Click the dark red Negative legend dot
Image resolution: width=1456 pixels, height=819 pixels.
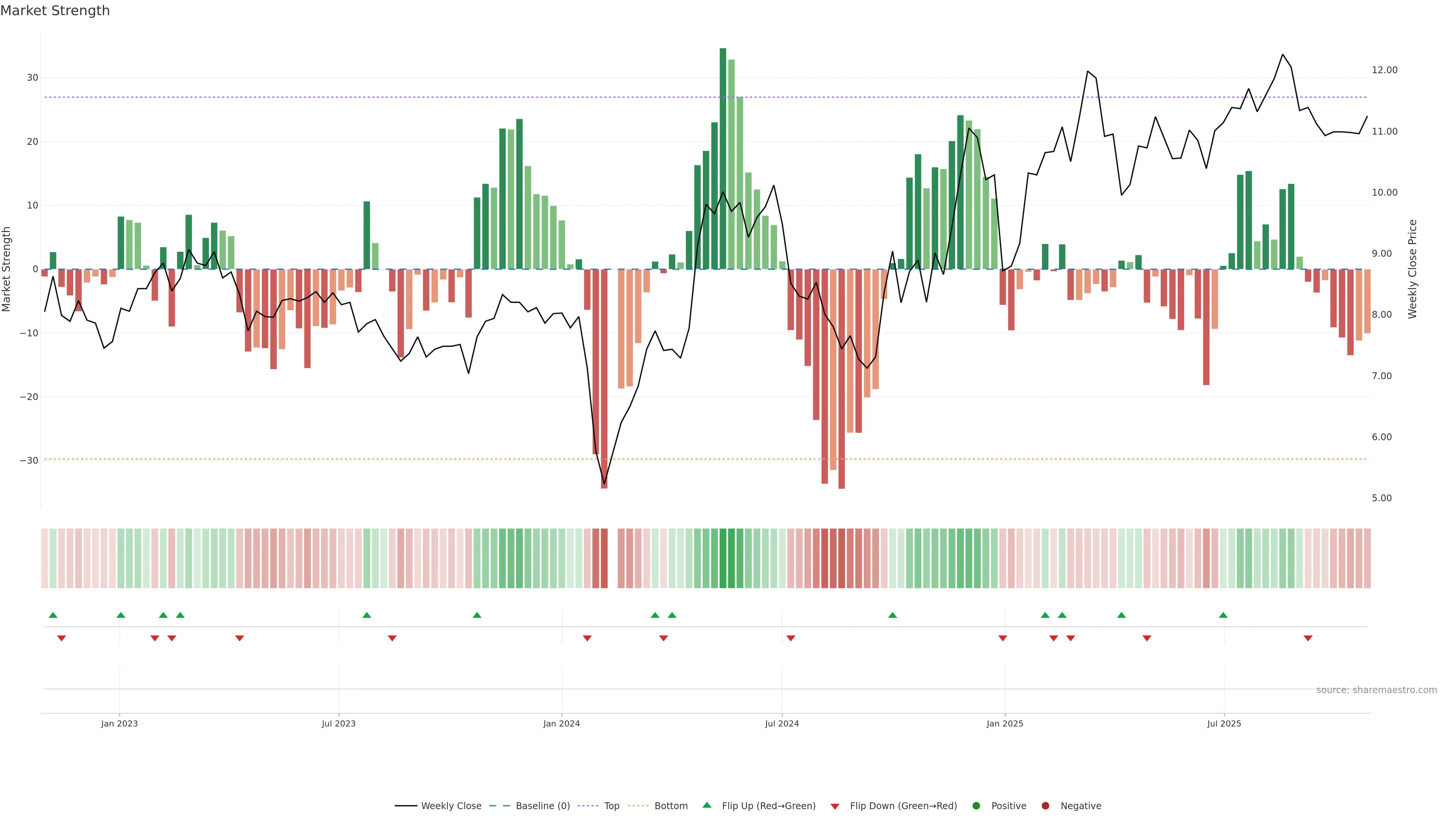click(1045, 805)
